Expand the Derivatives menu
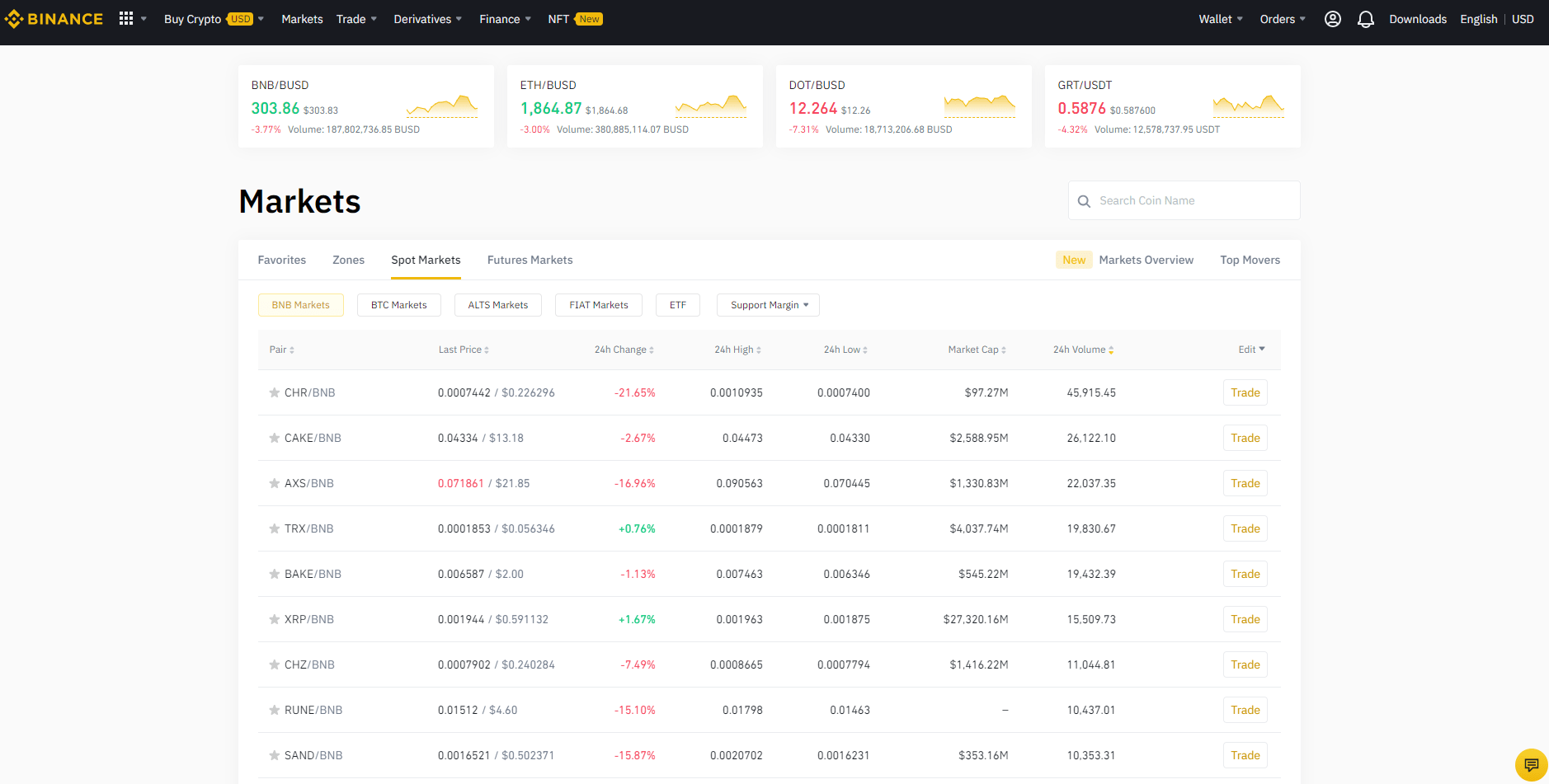The width and height of the screenshot is (1549, 784). (427, 19)
